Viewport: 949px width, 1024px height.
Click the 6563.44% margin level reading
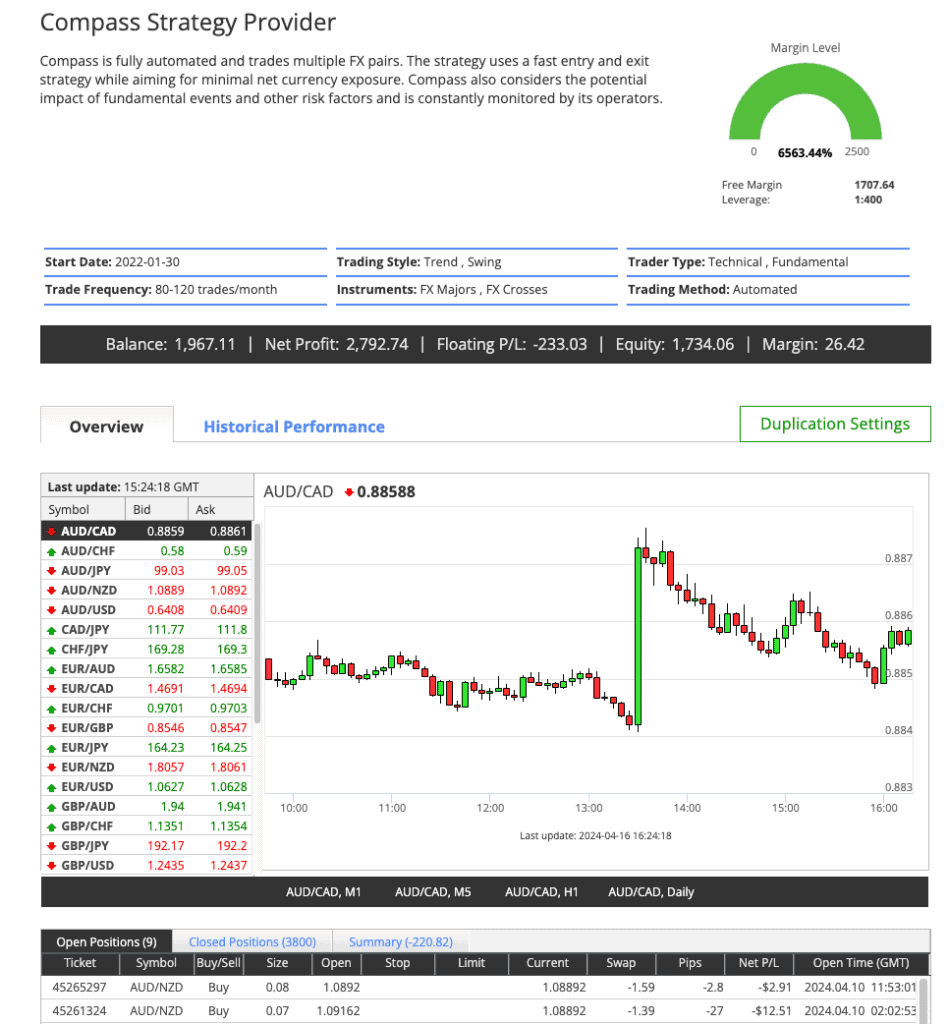(805, 153)
